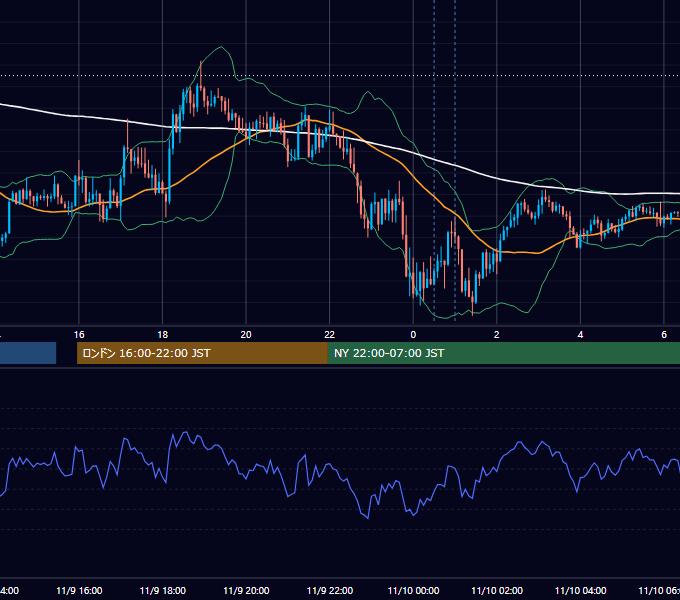Click the NY 22:00-07:00 JST session bar

click(x=503, y=353)
